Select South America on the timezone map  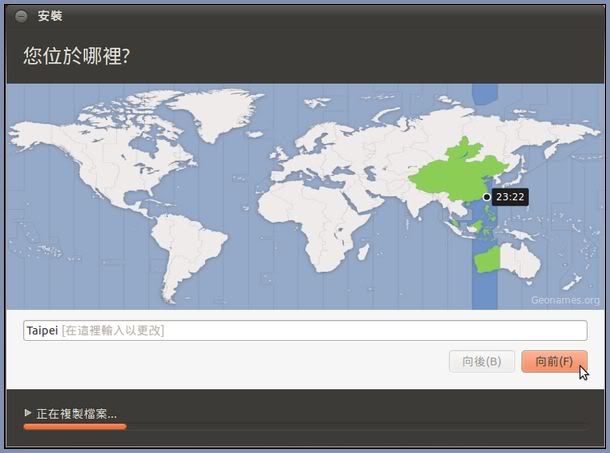click(187, 253)
